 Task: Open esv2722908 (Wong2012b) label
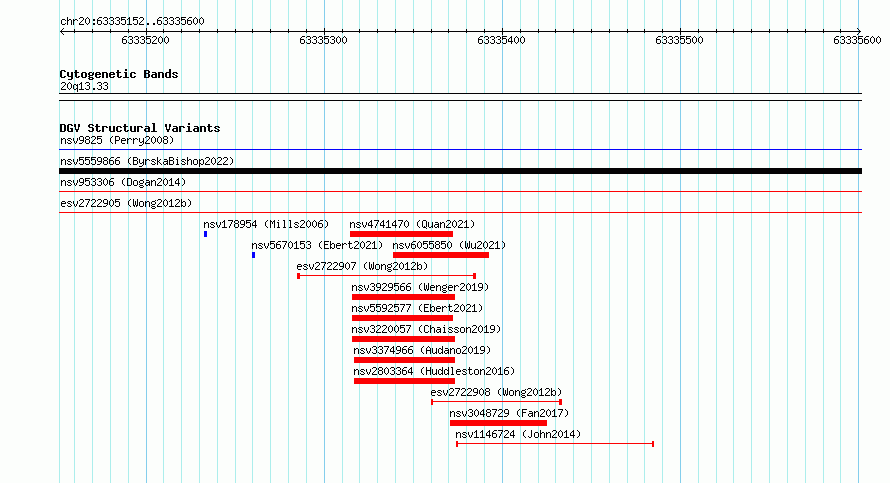tap(496, 392)
